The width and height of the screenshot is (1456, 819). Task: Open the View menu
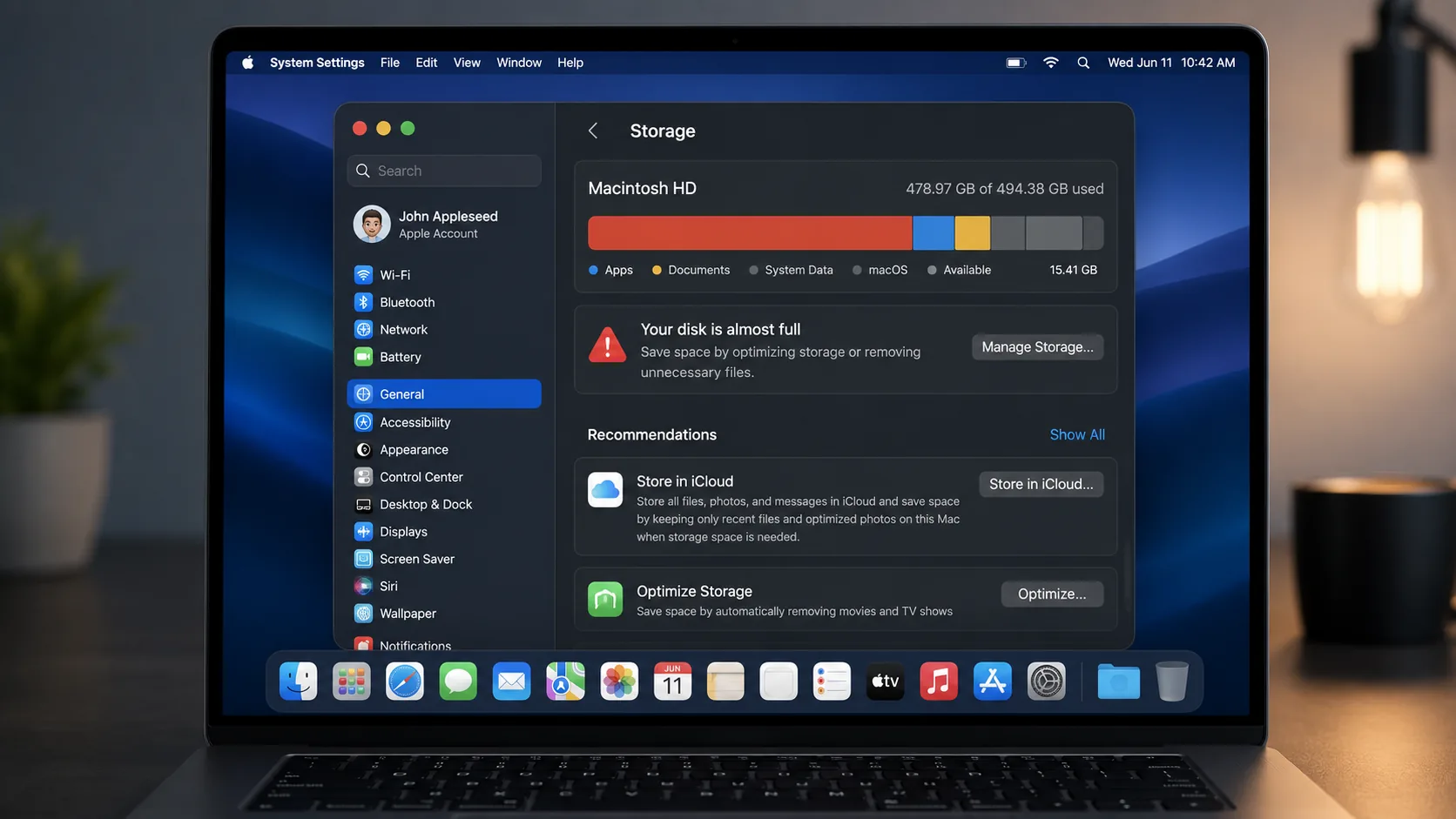pos(467,63)
